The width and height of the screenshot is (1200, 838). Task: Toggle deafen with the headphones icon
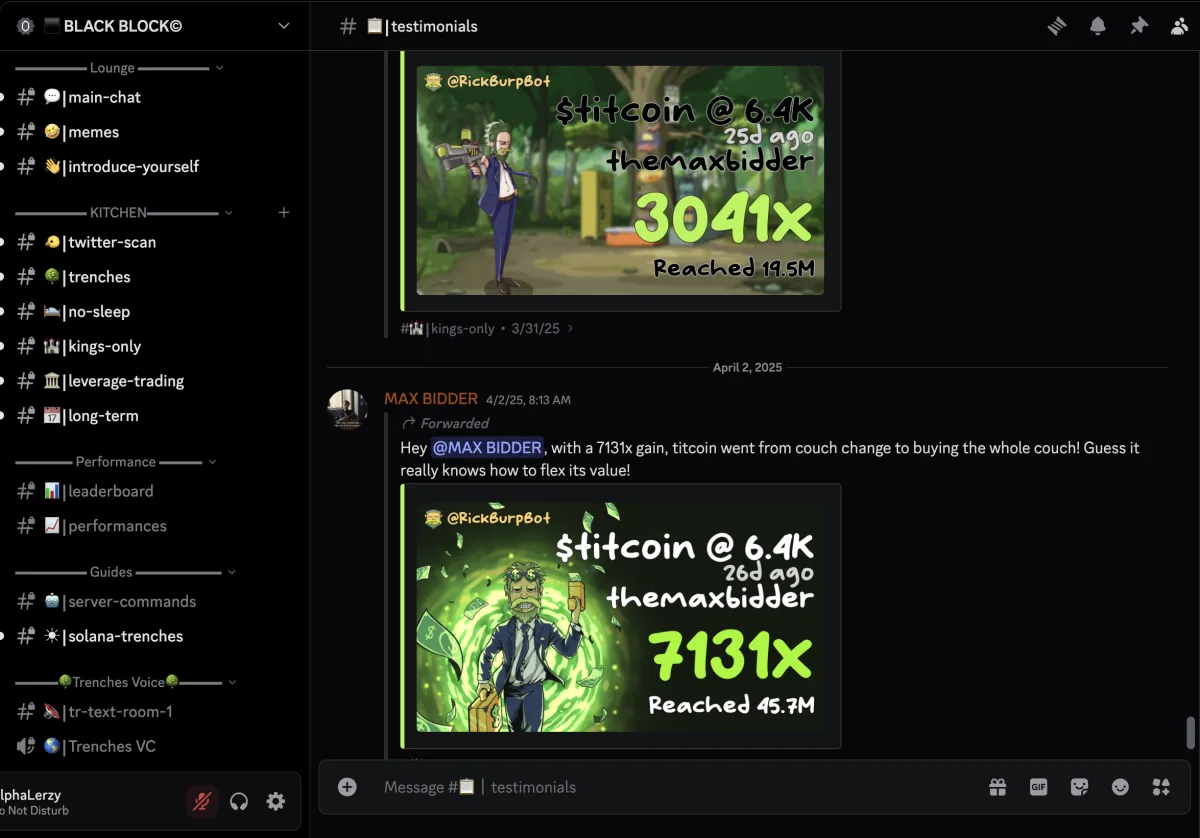point(239,801)
